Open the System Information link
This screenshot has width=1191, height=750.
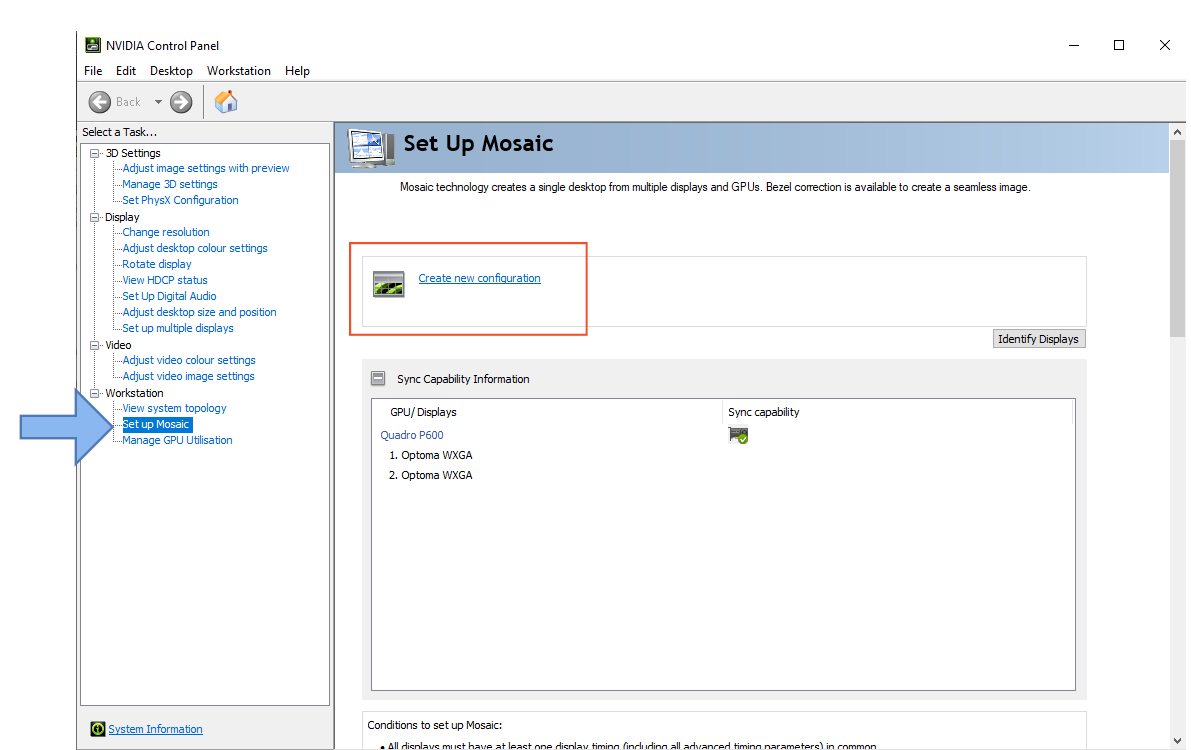pyautogui.click(x=155, y=729)
